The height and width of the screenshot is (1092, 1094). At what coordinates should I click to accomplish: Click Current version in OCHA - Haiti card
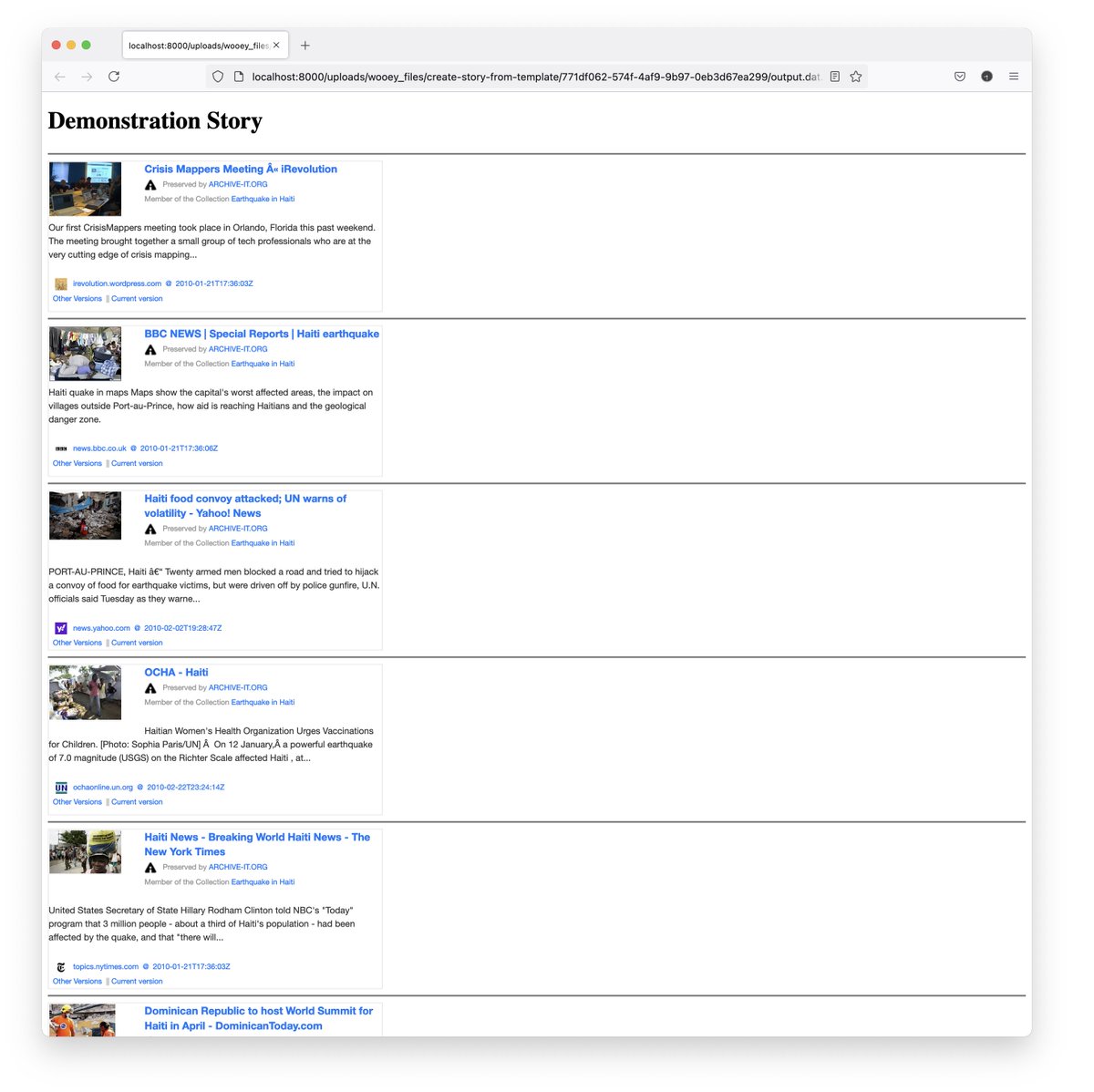(137, 803)
